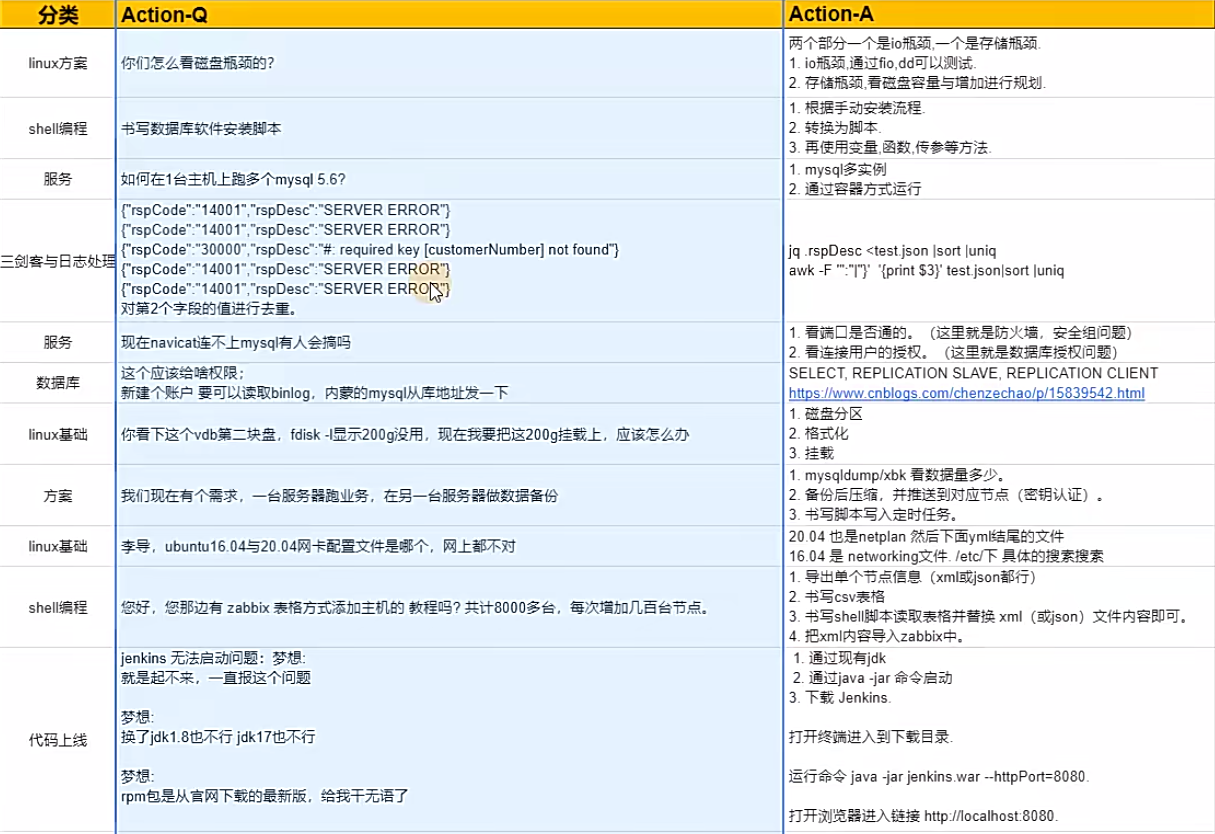The width and height of the screenshot is (1215, 834).
Task: Select the '分类' header cell
Action: tap(57, 15)
